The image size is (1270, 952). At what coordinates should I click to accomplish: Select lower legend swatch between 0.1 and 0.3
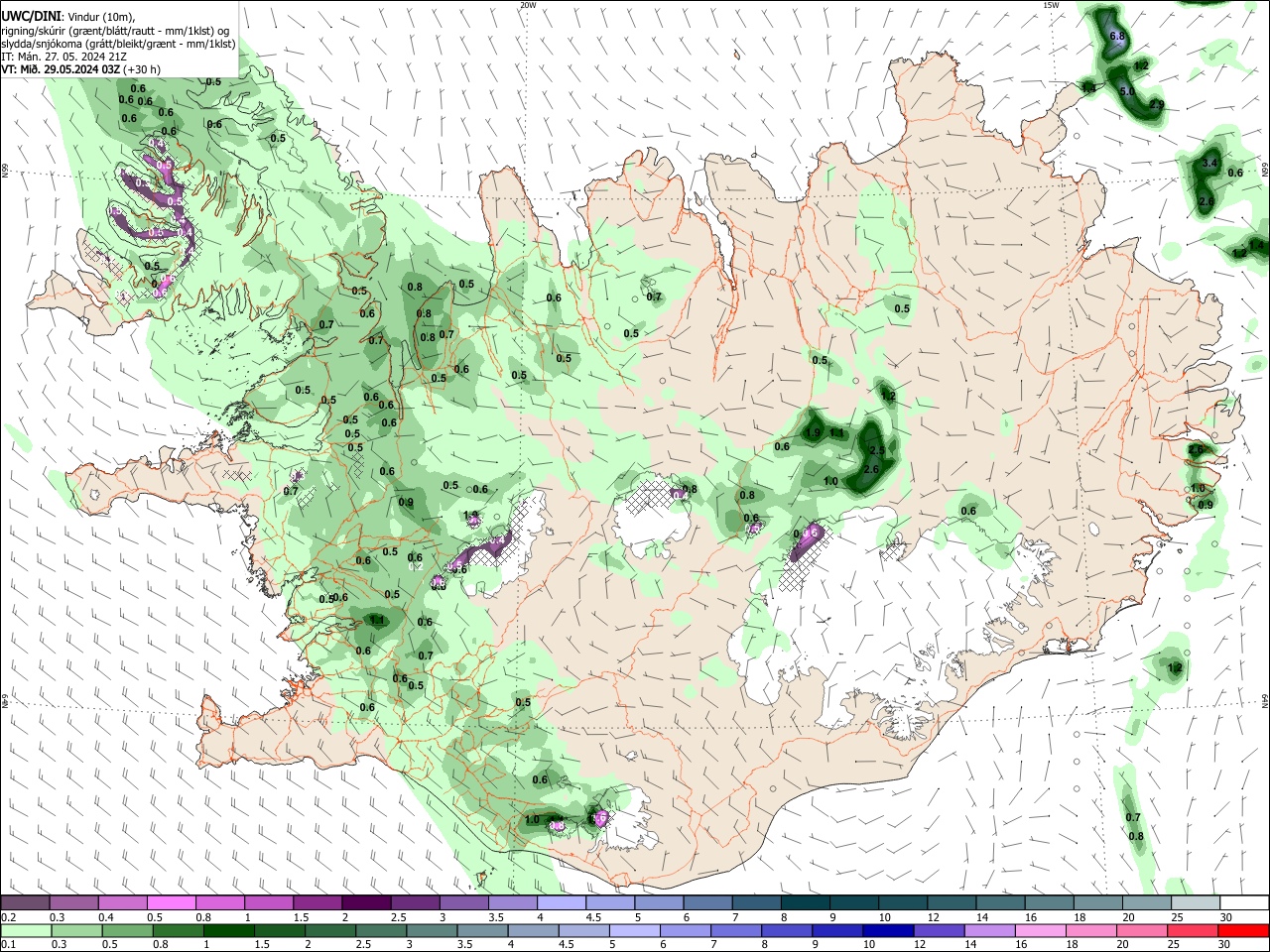(x=26, y=930)
